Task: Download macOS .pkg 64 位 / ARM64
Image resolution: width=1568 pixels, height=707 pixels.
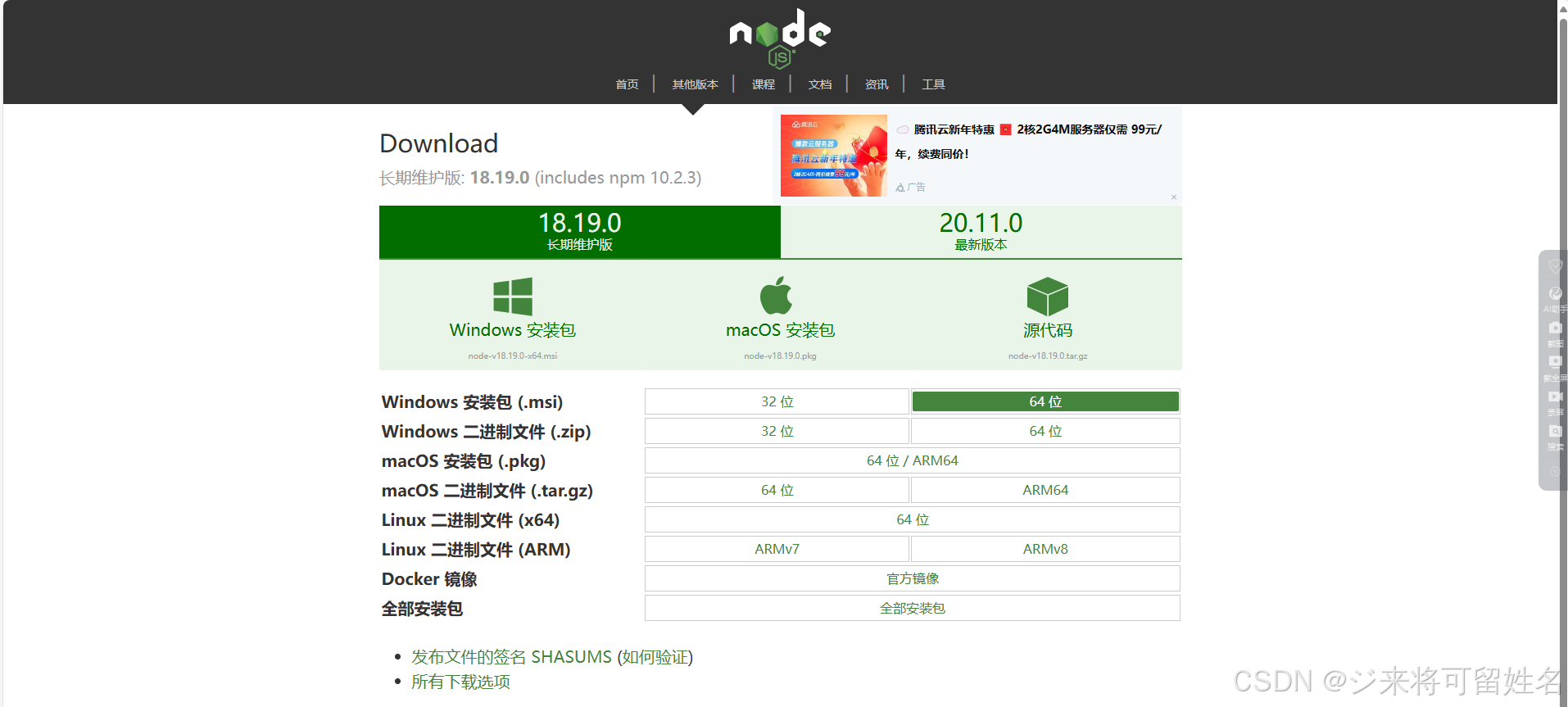Action: [913, 460]
